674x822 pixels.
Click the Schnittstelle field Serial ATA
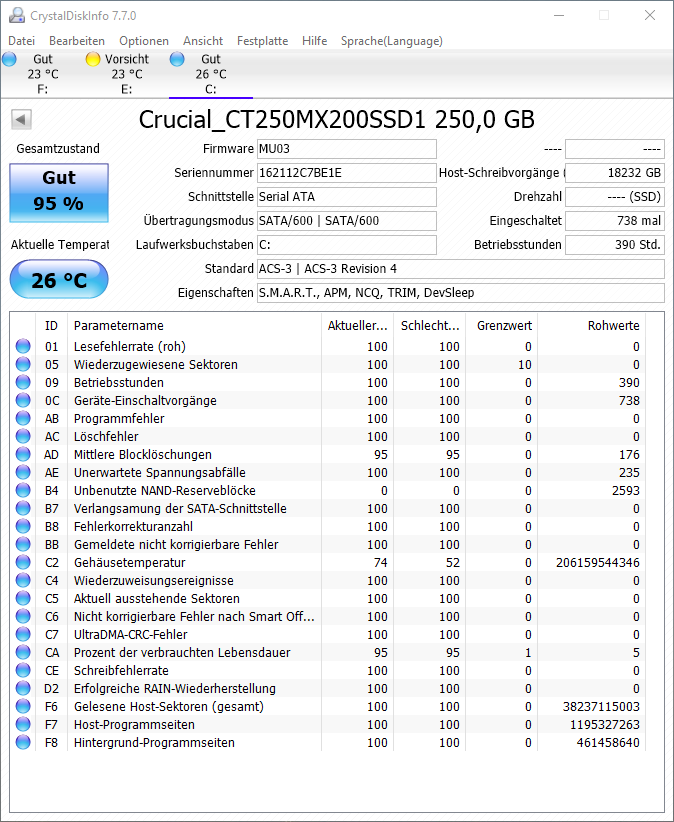coord(346,197)
